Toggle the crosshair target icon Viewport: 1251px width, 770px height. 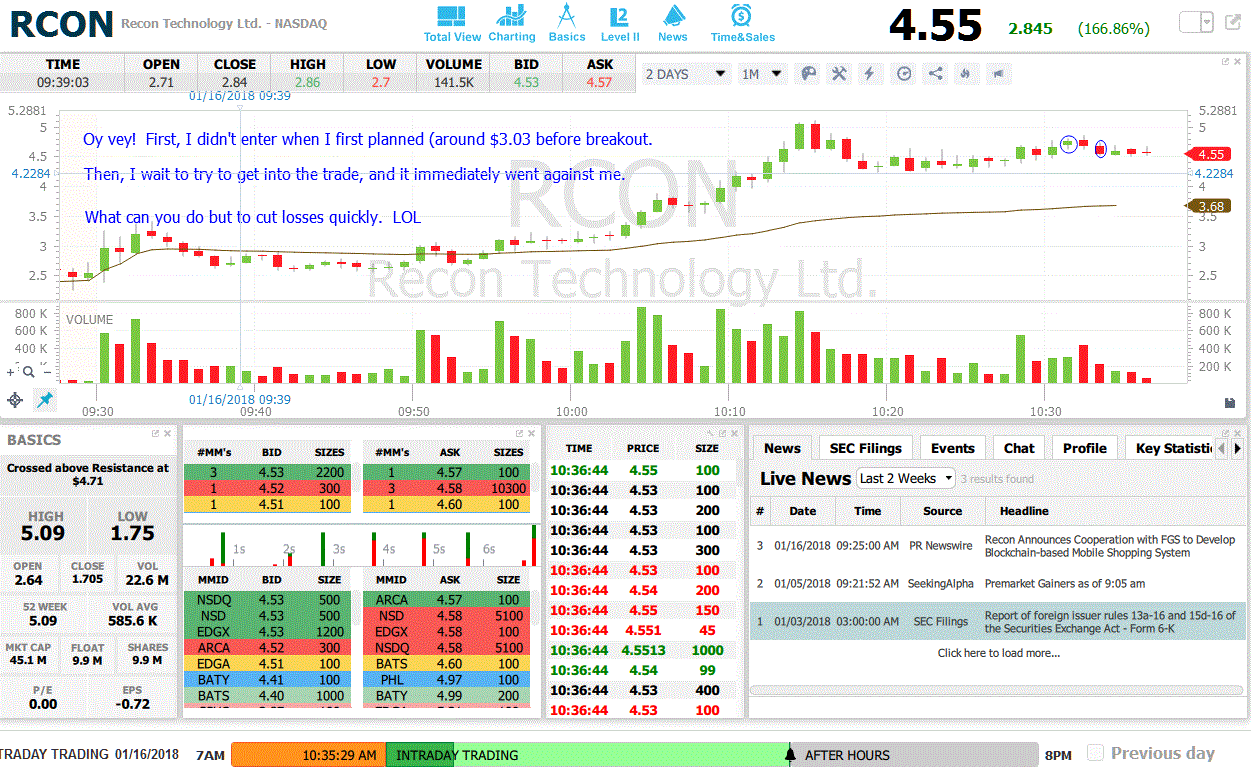(15, 400)
